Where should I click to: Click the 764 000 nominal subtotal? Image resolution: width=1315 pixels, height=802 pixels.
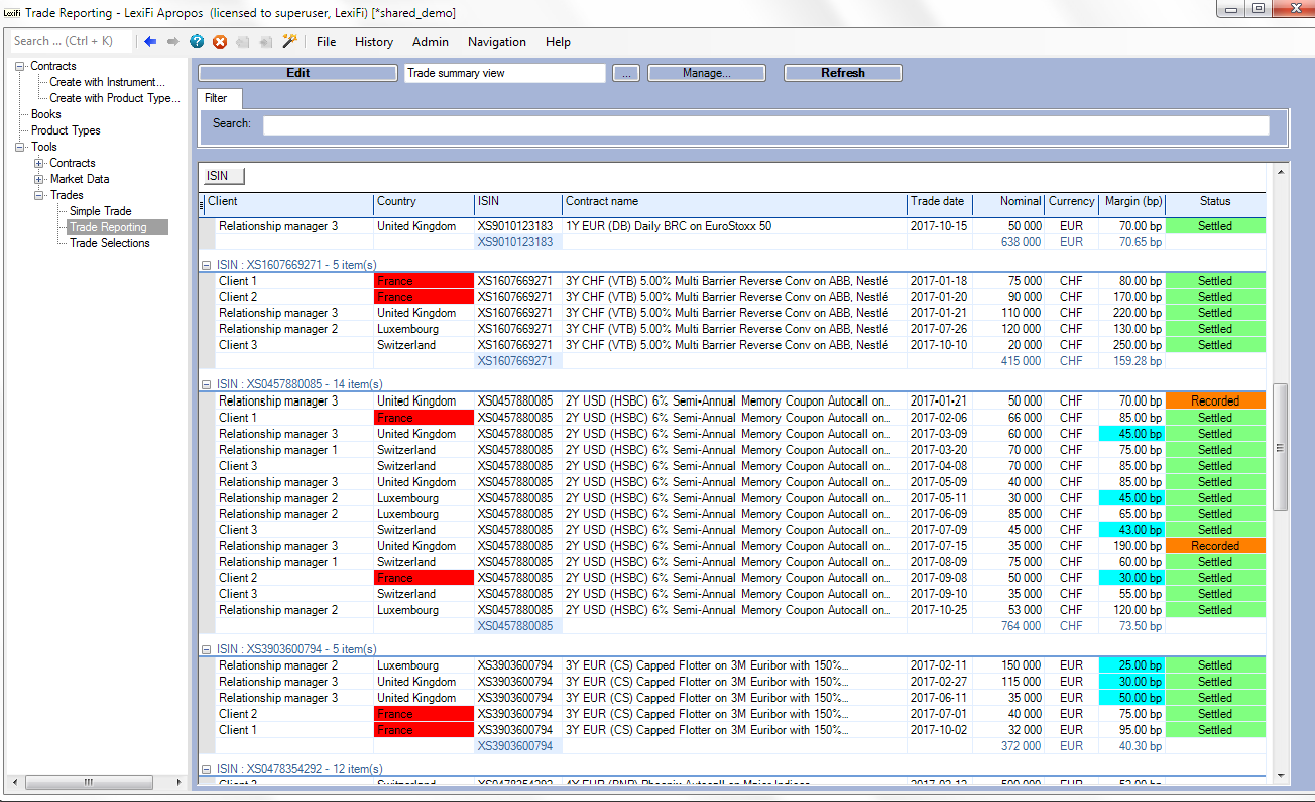pyautogui.click(x=1020, y=626)
